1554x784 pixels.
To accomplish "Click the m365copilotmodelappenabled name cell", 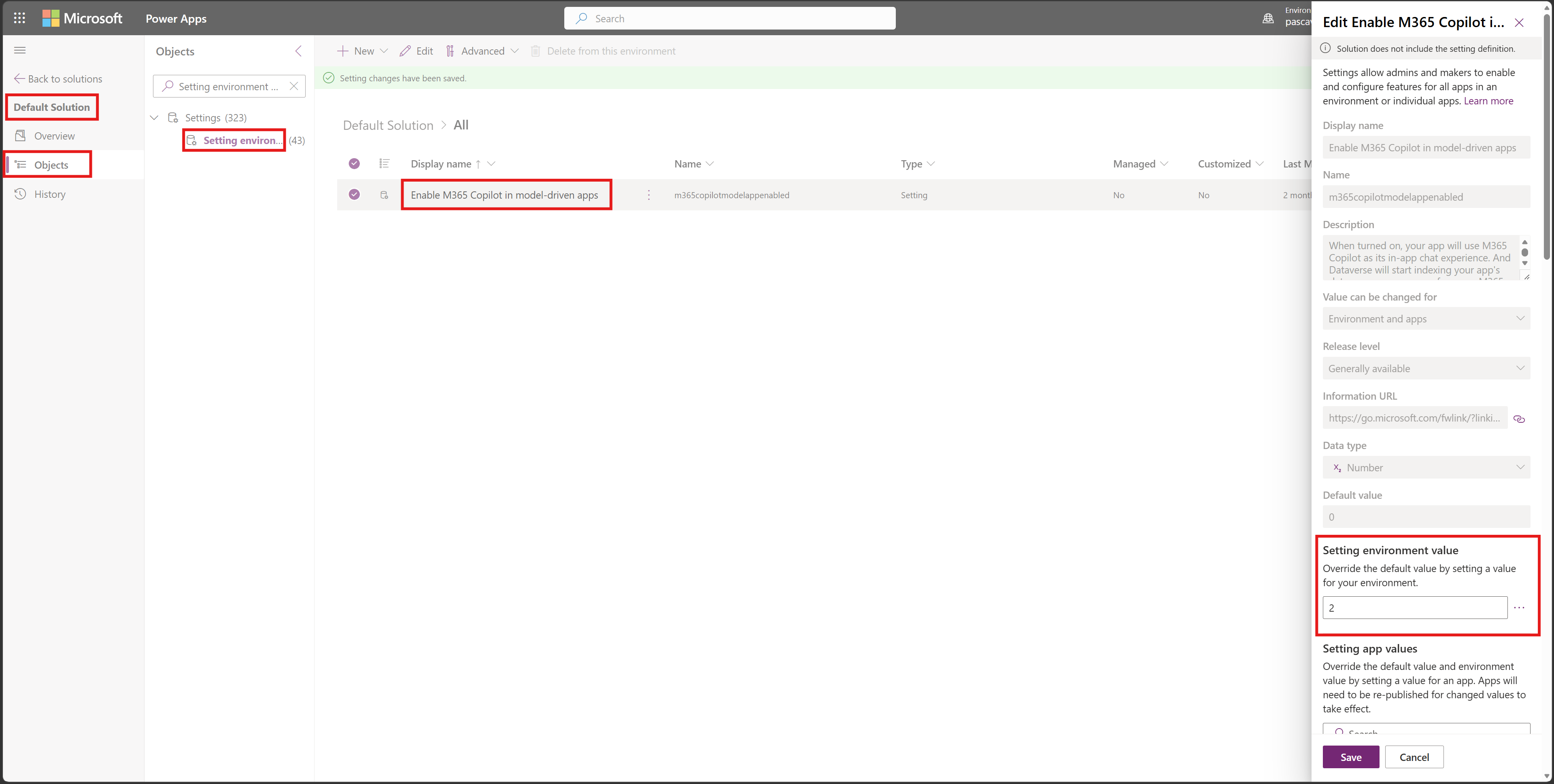I will 731,195.
